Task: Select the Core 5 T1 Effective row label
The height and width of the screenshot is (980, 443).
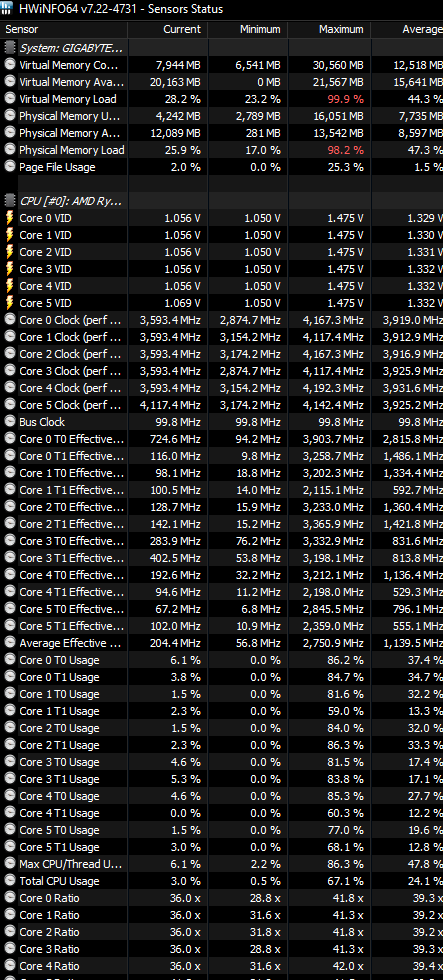Action: point(72,626)
